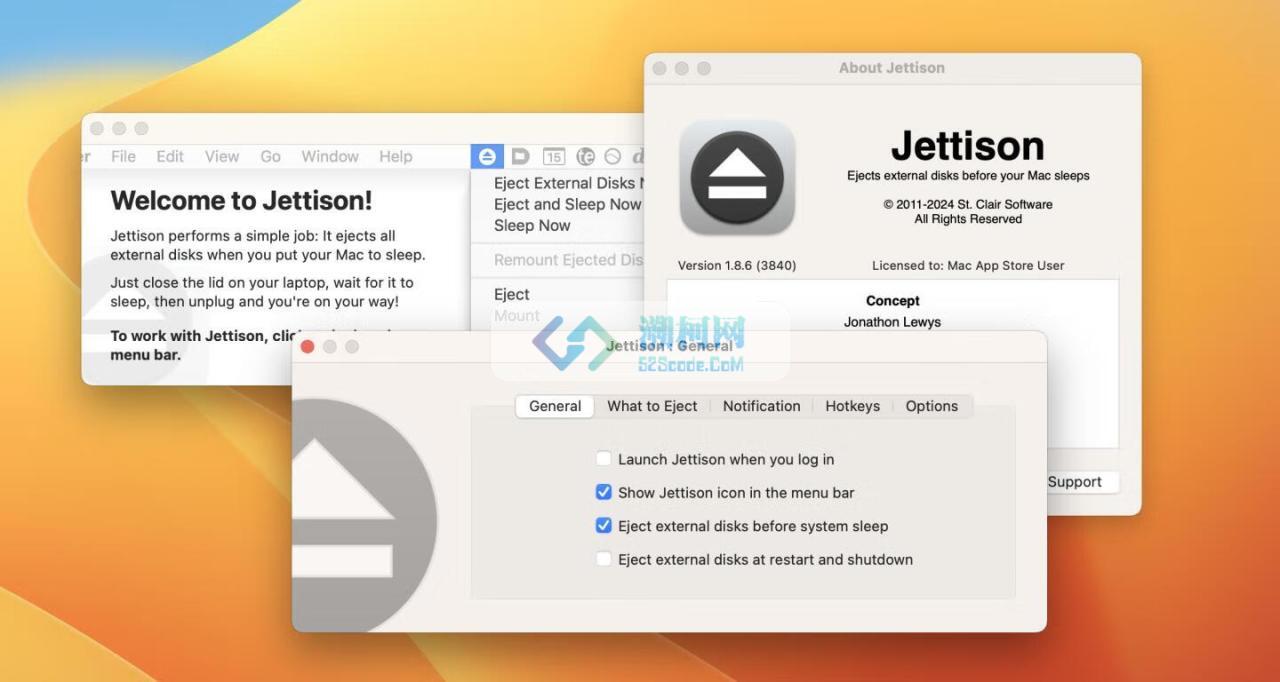Open the Window menu

(330, 156)
